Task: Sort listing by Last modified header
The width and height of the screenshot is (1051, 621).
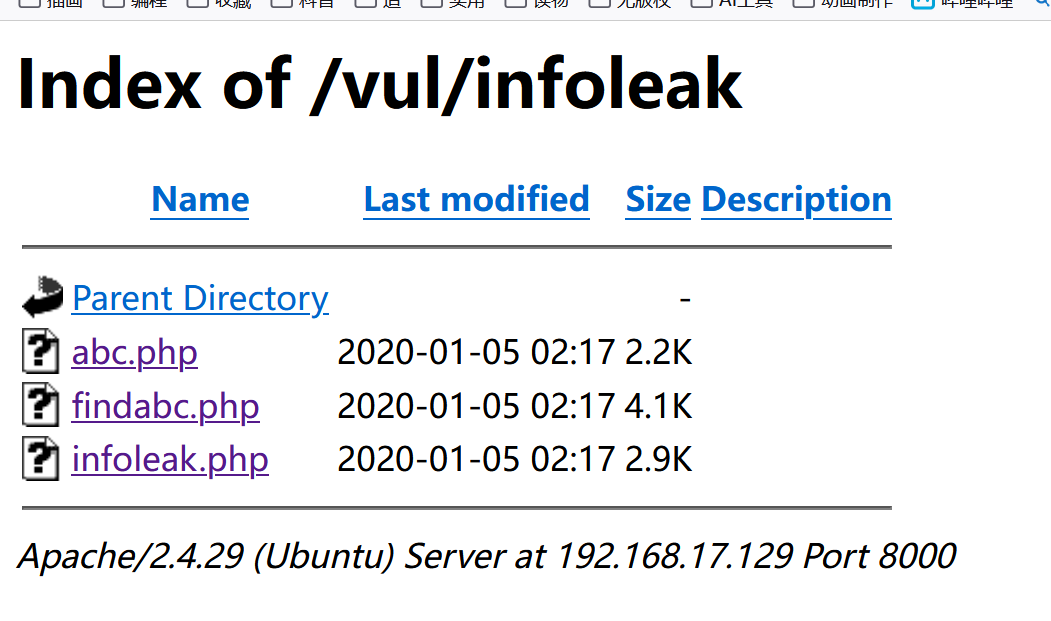Action: [476, 200]
